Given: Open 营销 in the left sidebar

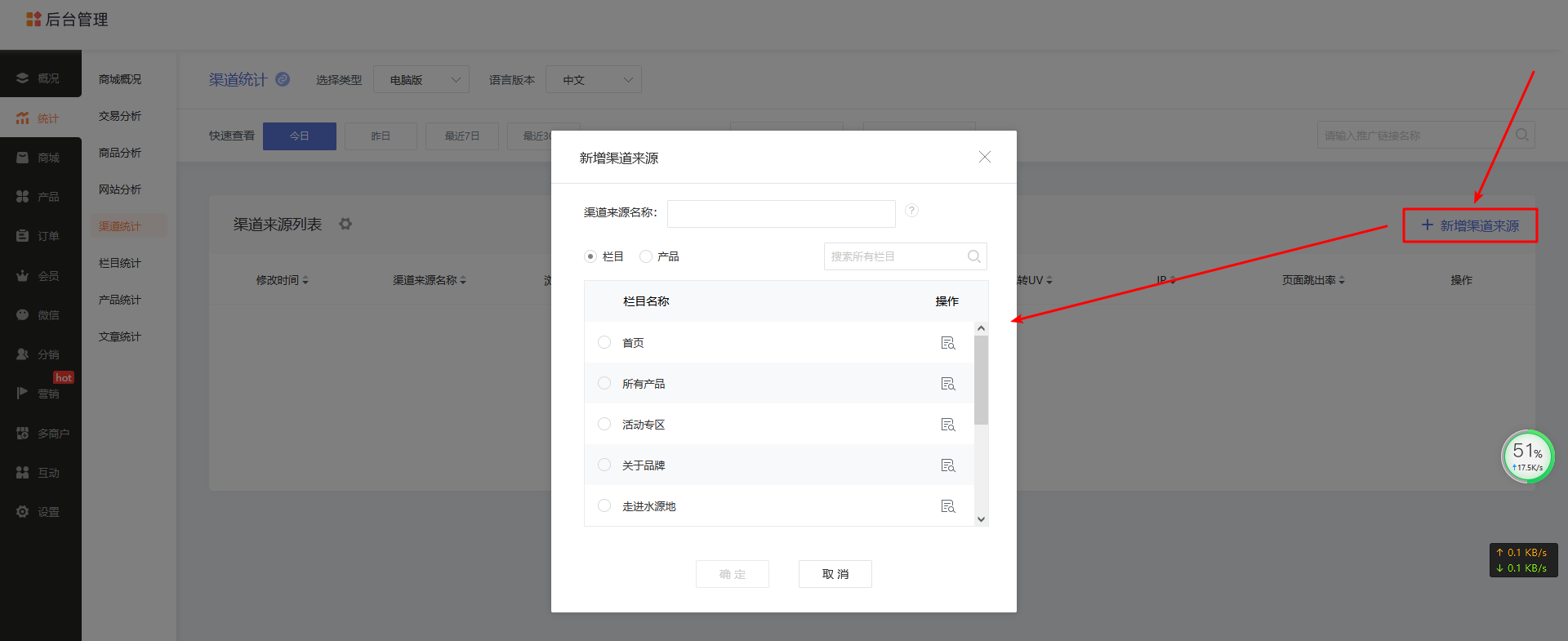Looking at the screenshot, I should click(41, 394).
